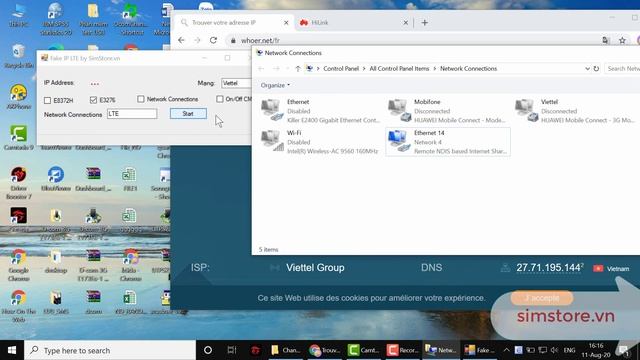Open File Explorer taskbar button
The image size is (640, 360).
[286, 350]
